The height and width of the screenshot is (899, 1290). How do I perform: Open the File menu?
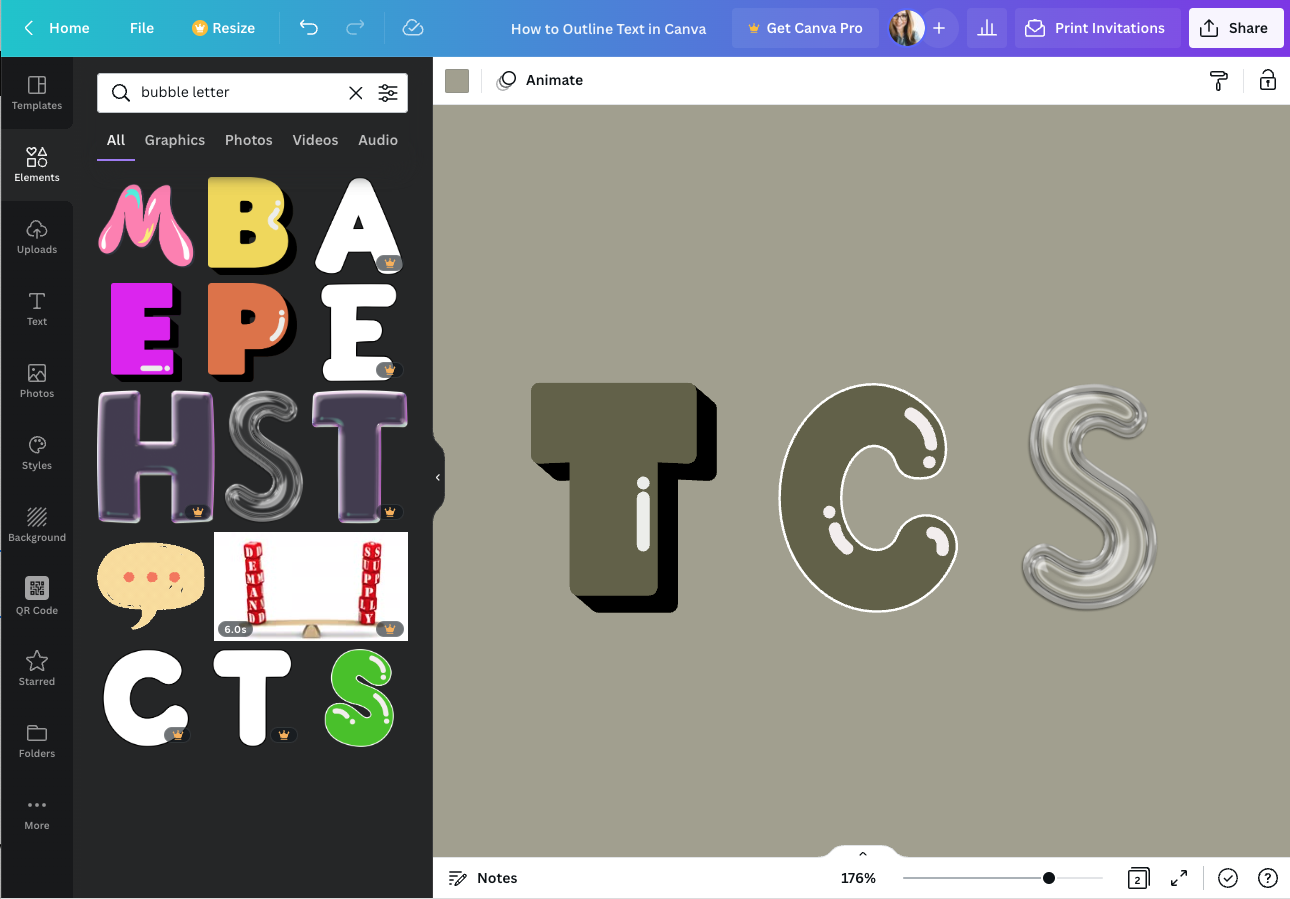pos(141,27)
